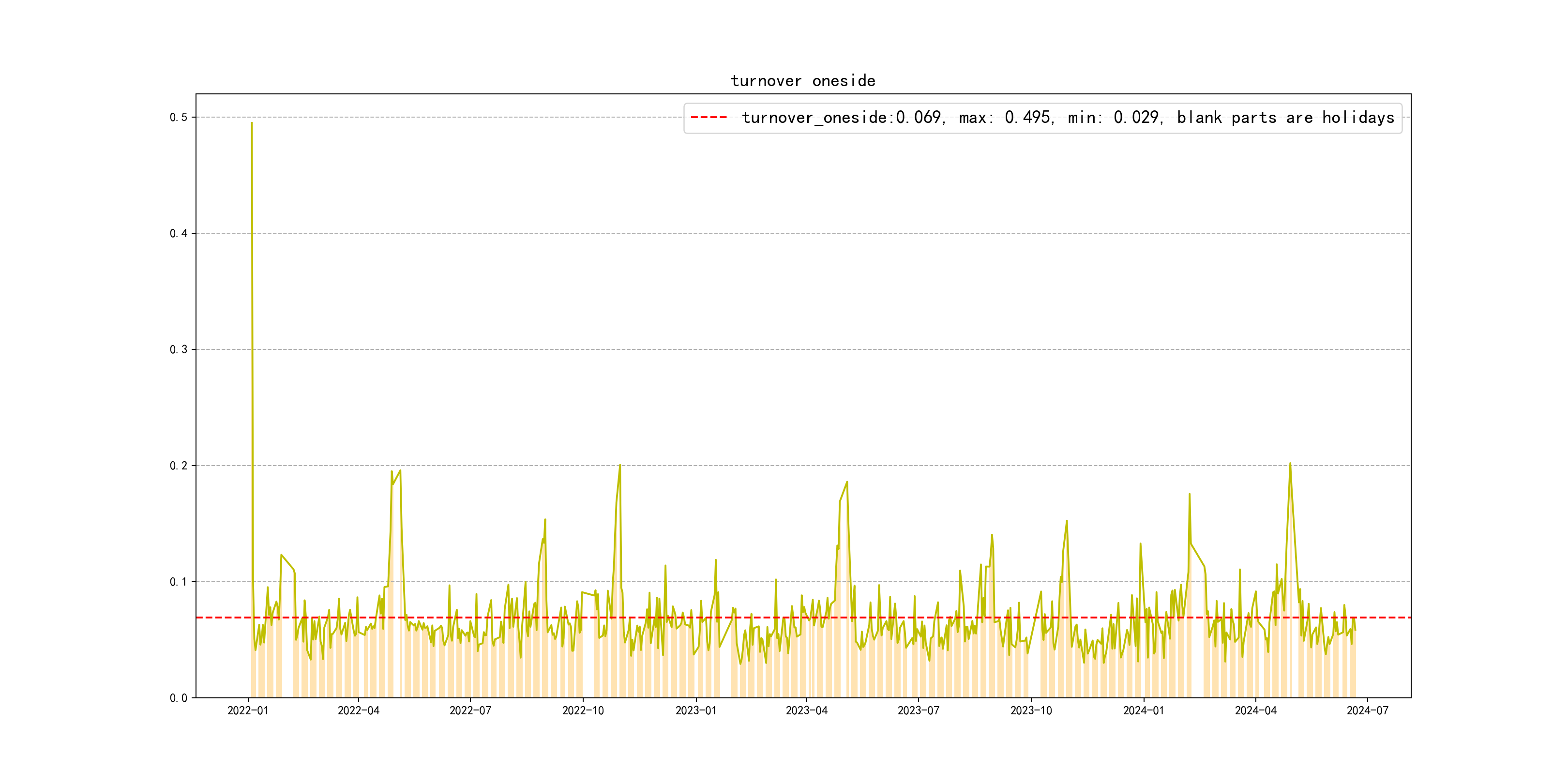Click the 2023-01 x-axis date label
The width and height of the screenshot is (1568, 784).
coord(696,711)
